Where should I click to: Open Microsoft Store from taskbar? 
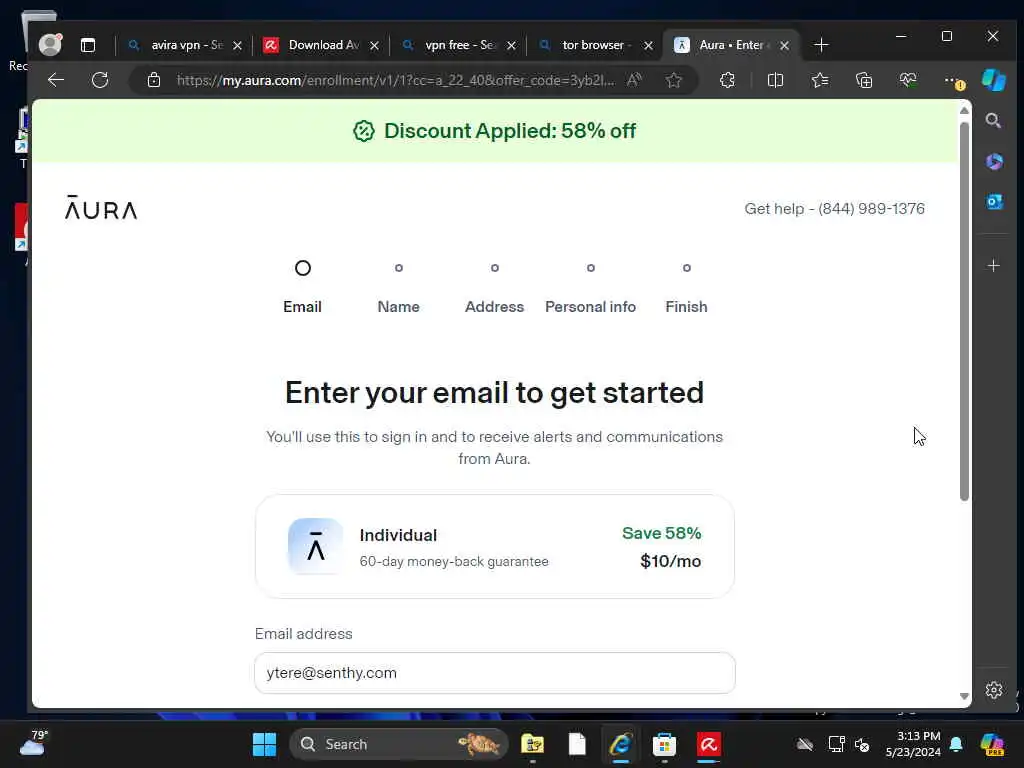click(x=664, y=744)
